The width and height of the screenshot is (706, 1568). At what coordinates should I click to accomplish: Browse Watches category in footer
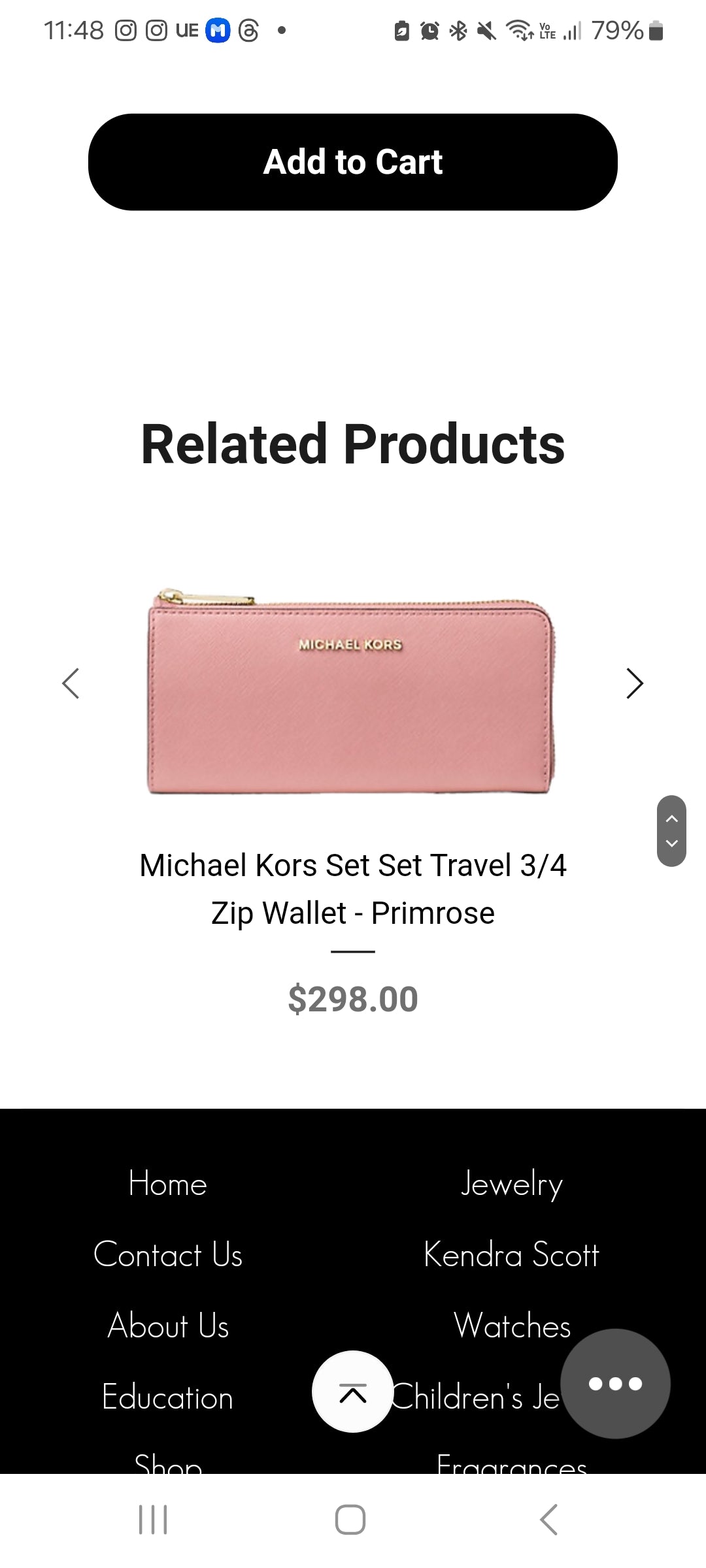(513, 1326)
